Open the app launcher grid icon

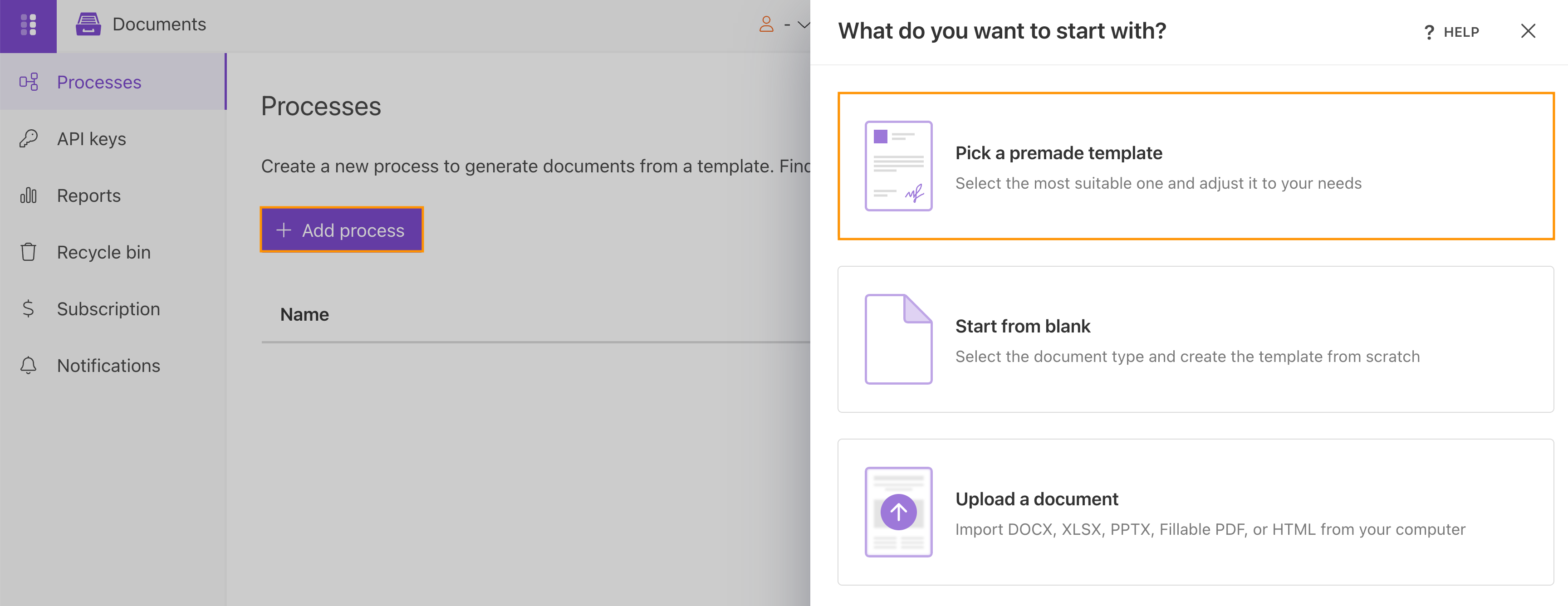point(28,25)
